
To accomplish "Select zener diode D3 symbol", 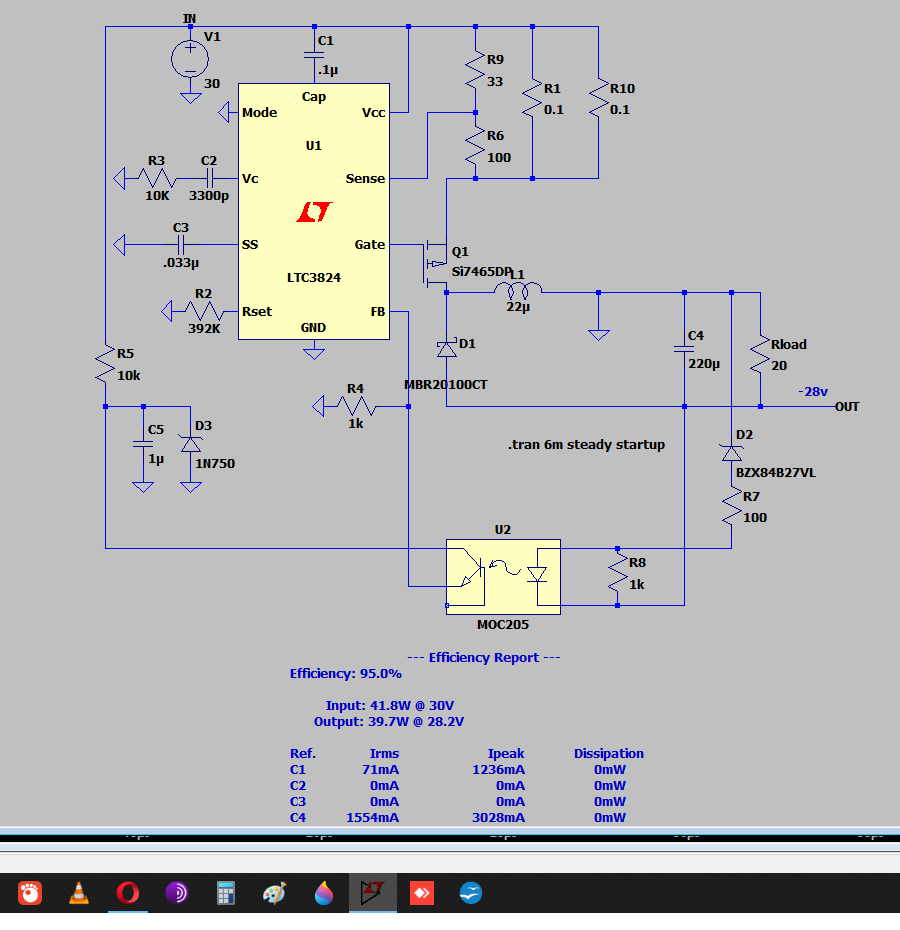I will pyautogui.click(x=190, y=444).
